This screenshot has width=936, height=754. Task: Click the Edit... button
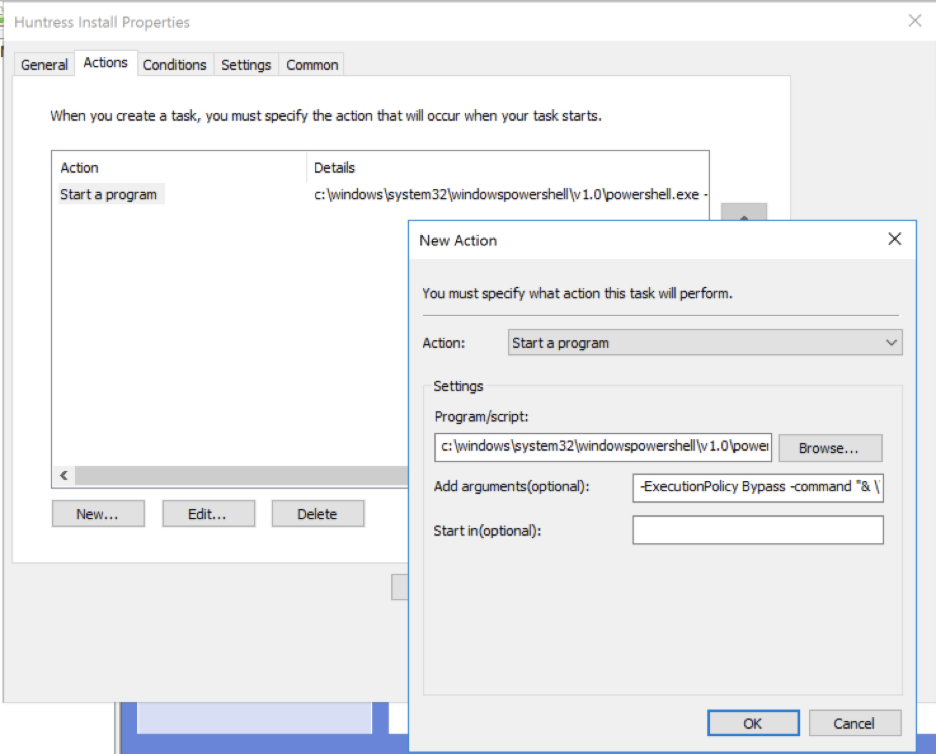click(x=208, y=514)
